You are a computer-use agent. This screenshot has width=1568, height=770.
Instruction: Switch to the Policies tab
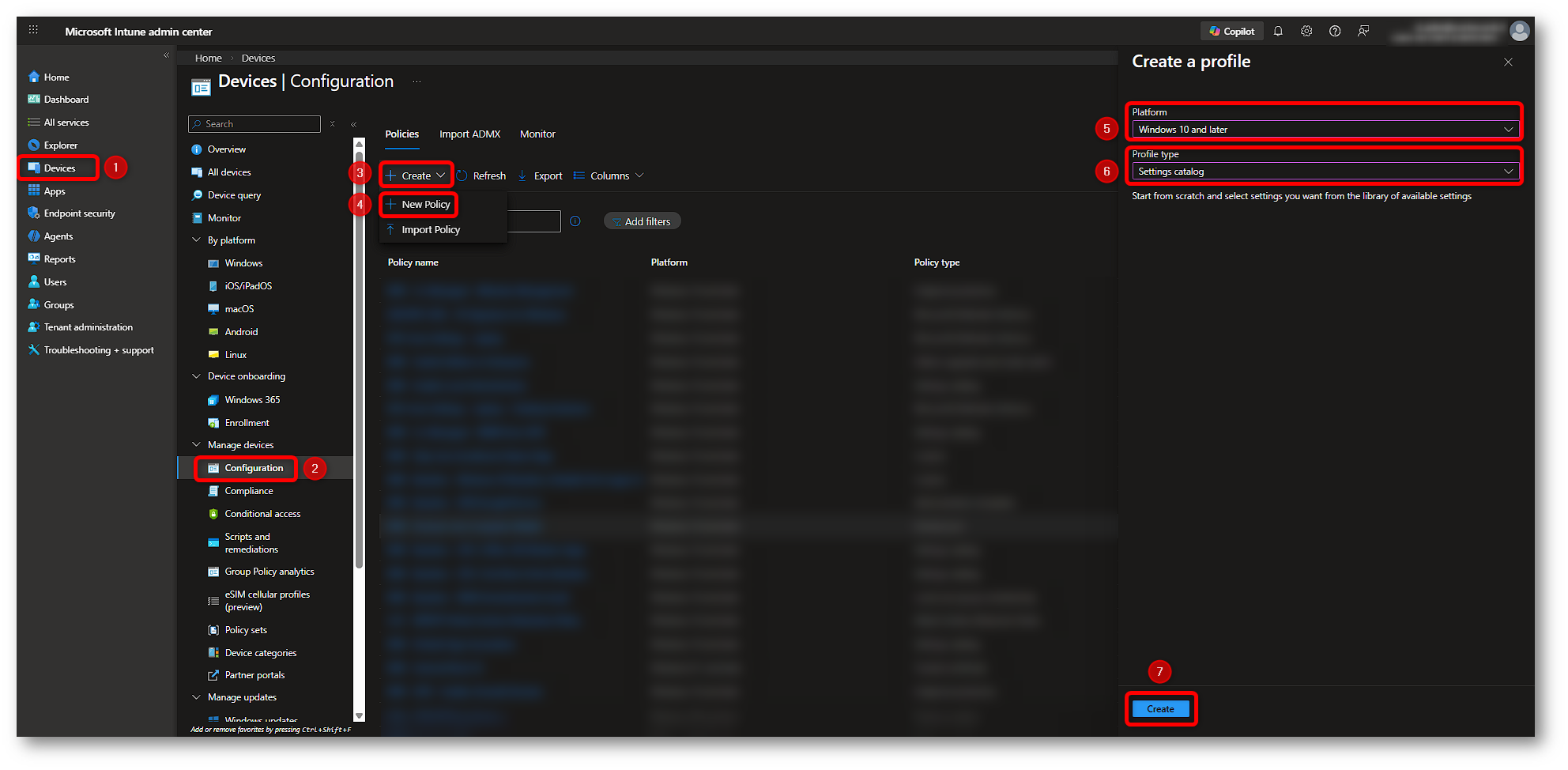click(402, 134)
